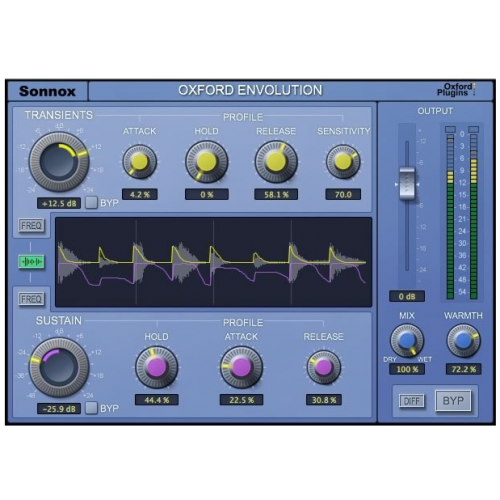Toggle the green waveform display icon
The width and height of the screenshot is (500, 500).
coord(31,262)
